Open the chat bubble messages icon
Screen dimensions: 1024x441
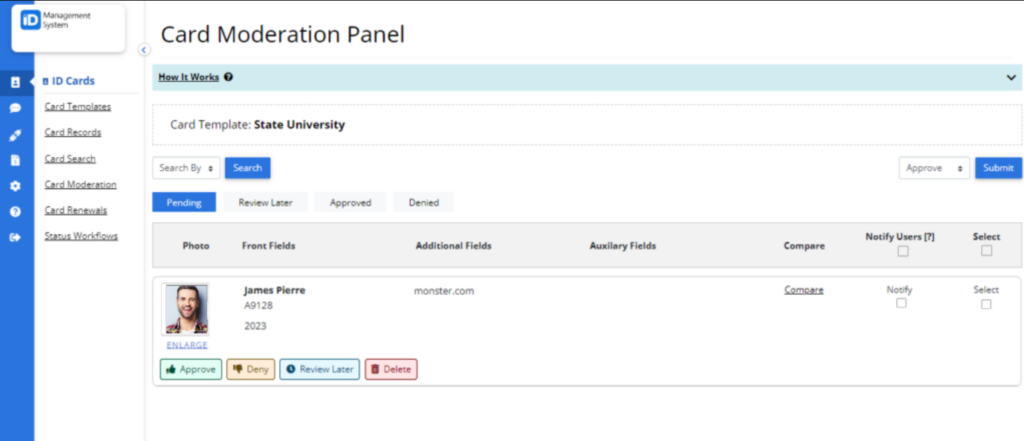(x=15, y=108)
